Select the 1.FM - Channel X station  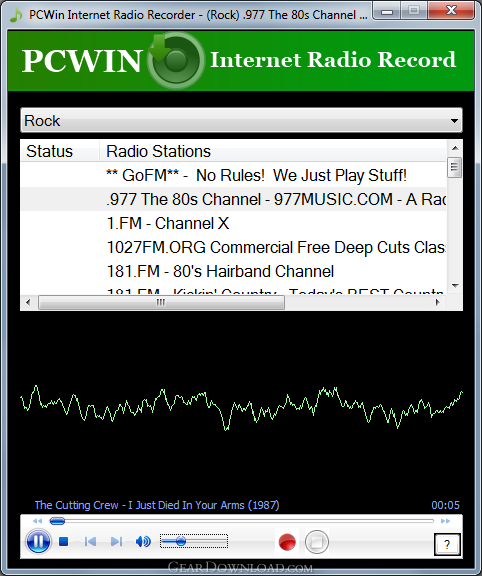point(234,223)
